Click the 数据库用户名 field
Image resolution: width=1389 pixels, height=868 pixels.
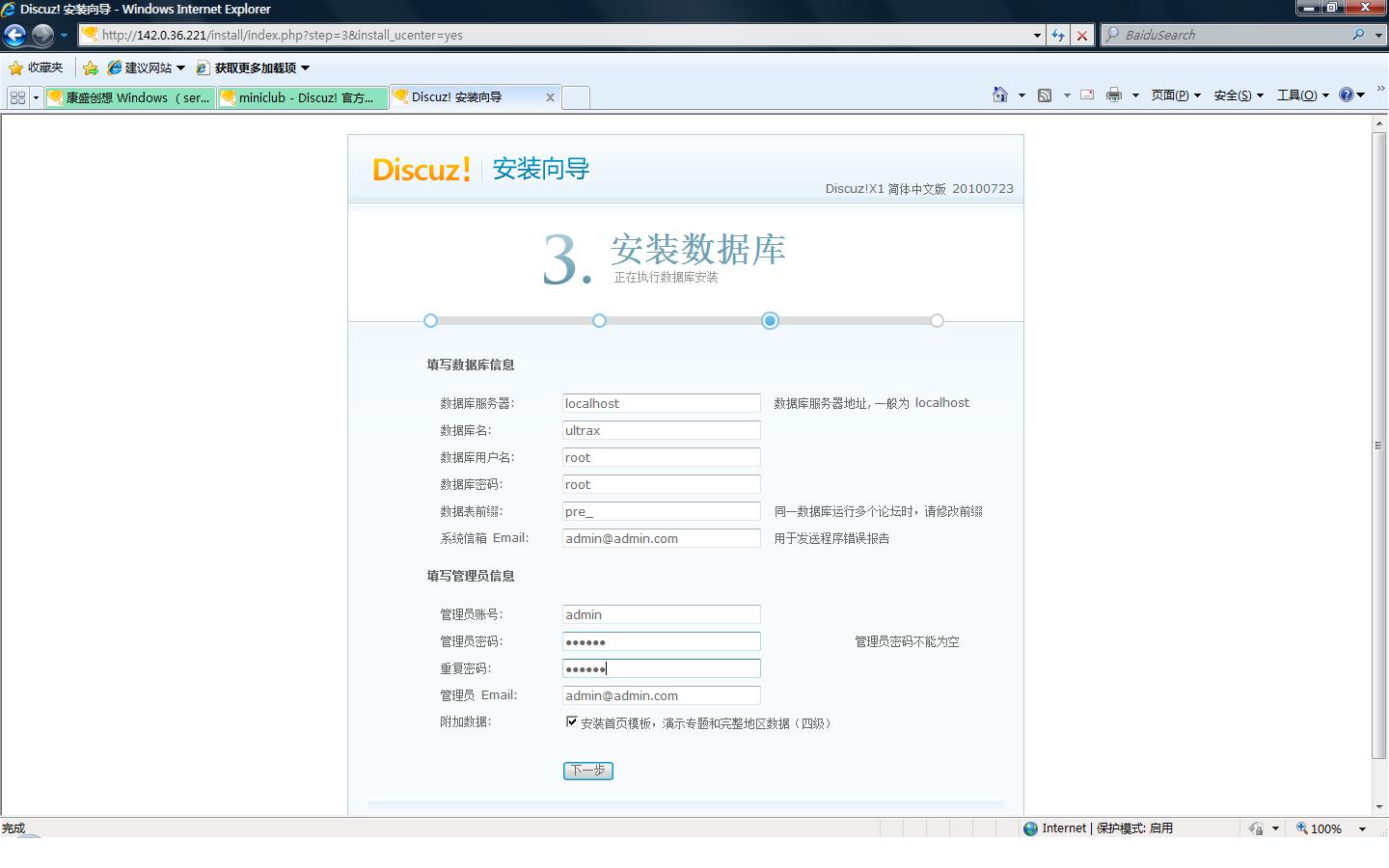(662, 457)
